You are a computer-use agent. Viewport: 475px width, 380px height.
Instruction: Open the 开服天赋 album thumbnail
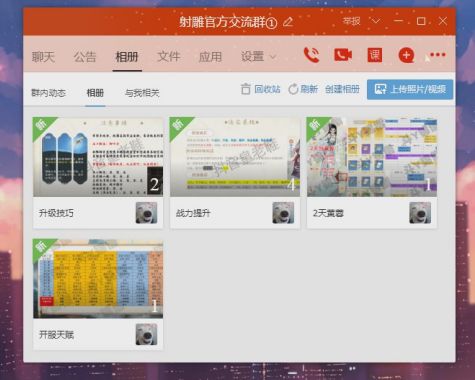[98, 278]
